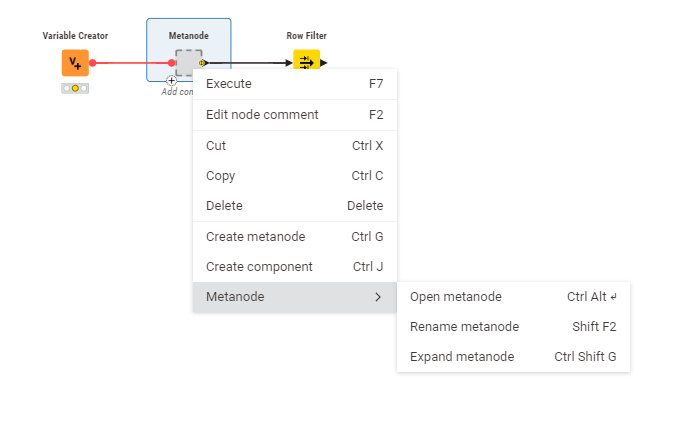This screenshot has height=441, width=682.
Task: Click the Row Filter output port triangle
Action: [324, 63]
